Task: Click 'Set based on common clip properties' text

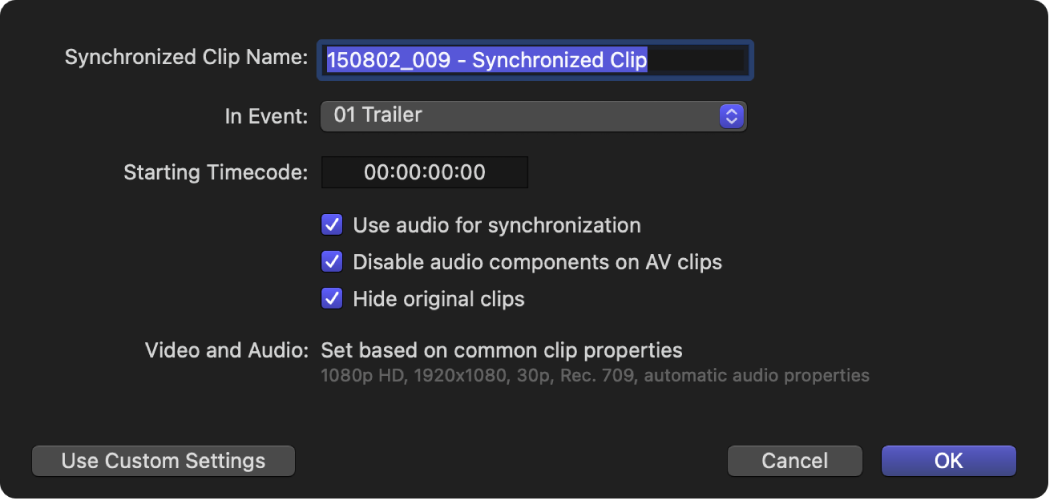Action: pyautogui.click(x=501, y=351)
